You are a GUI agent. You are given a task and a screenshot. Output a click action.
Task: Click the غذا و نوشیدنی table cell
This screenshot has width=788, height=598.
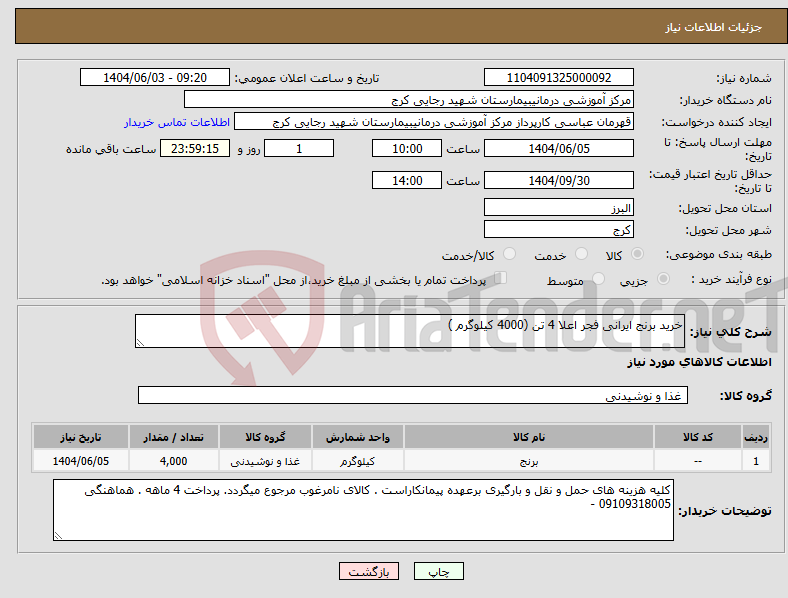(x=265, y=461)
